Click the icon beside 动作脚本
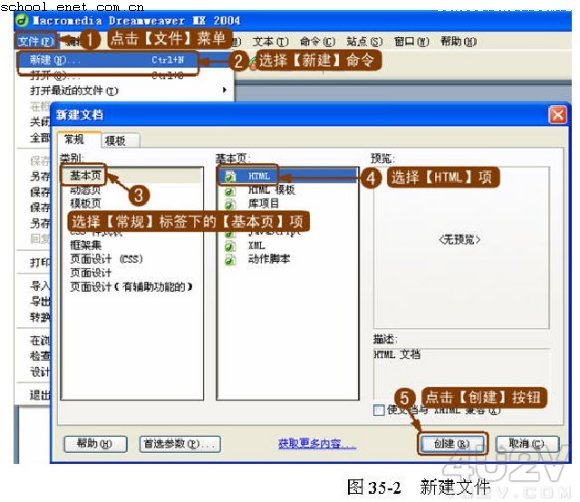Screen dimensions: 580x502 point(230,260)
